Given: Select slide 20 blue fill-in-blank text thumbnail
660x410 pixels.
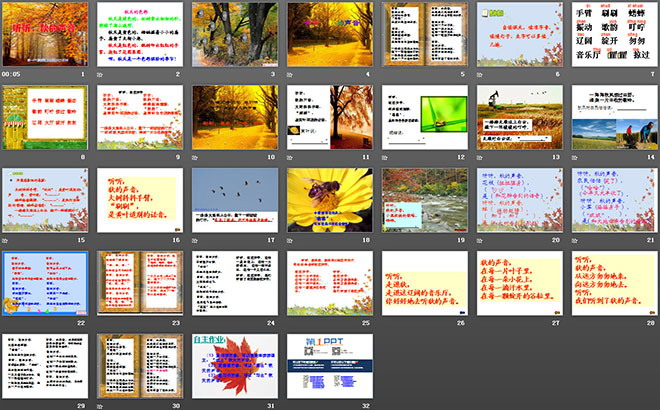Looking at the screenshot, I should click(x=519, y=200).
